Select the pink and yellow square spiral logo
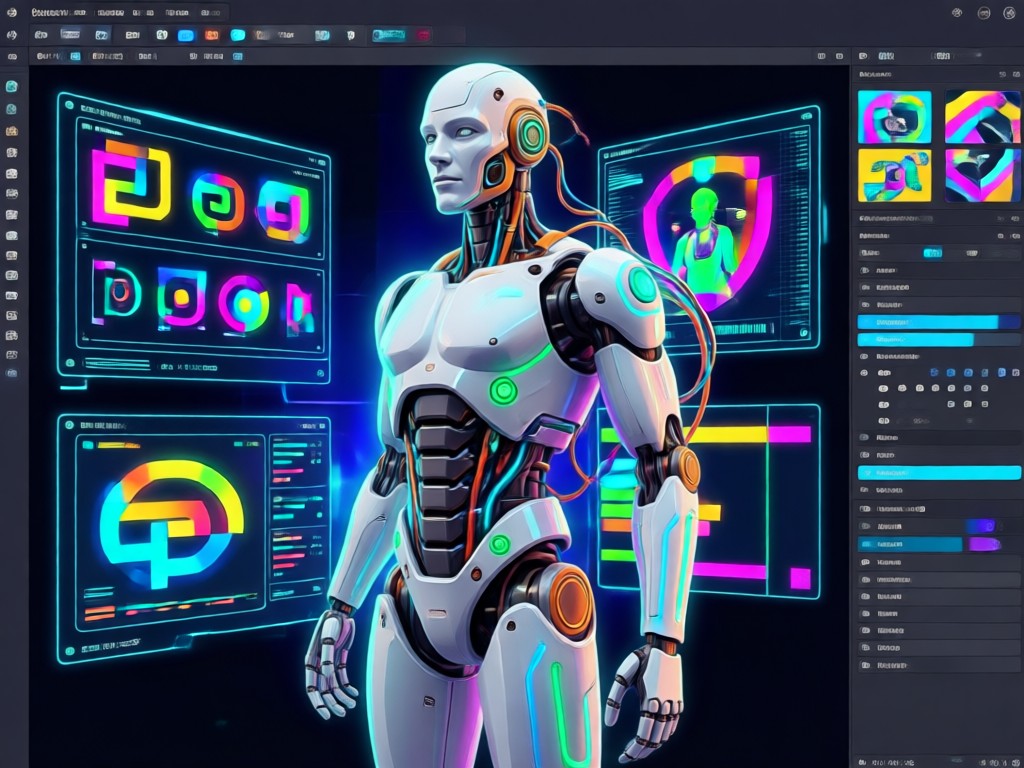1024x768 pixels. [x=131, y=182]
